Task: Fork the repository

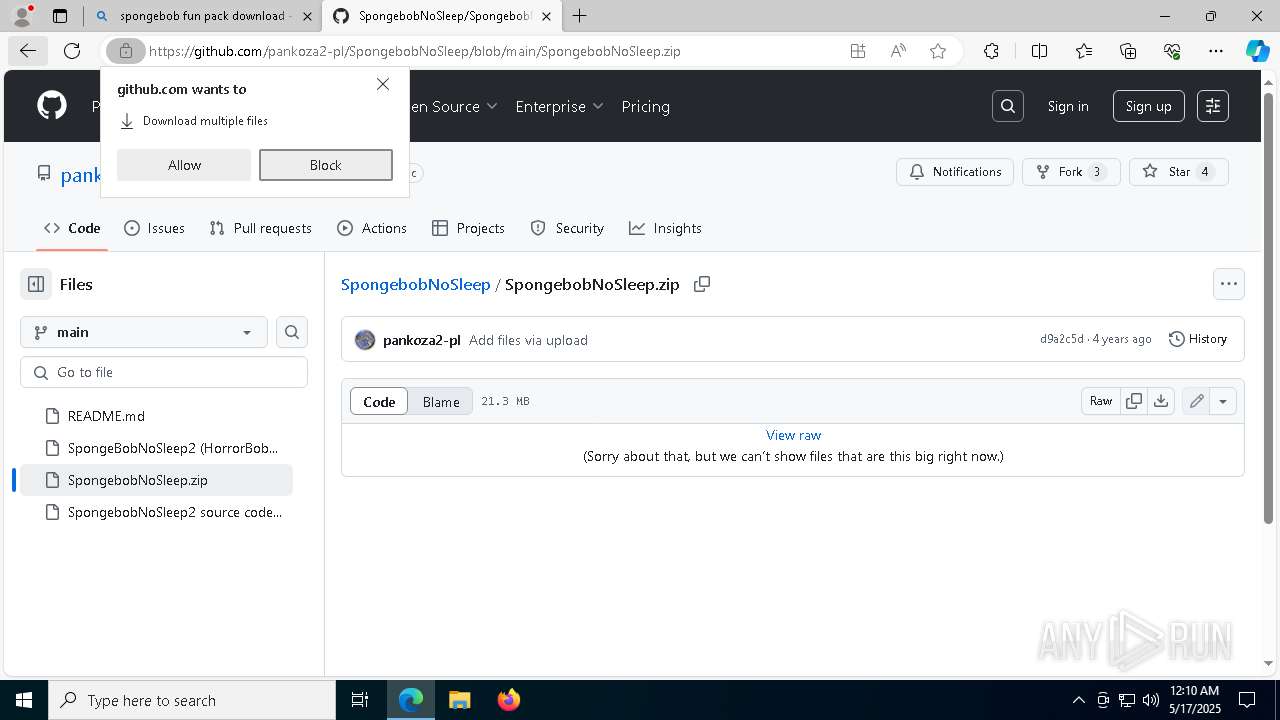Action: [1071, 172]
